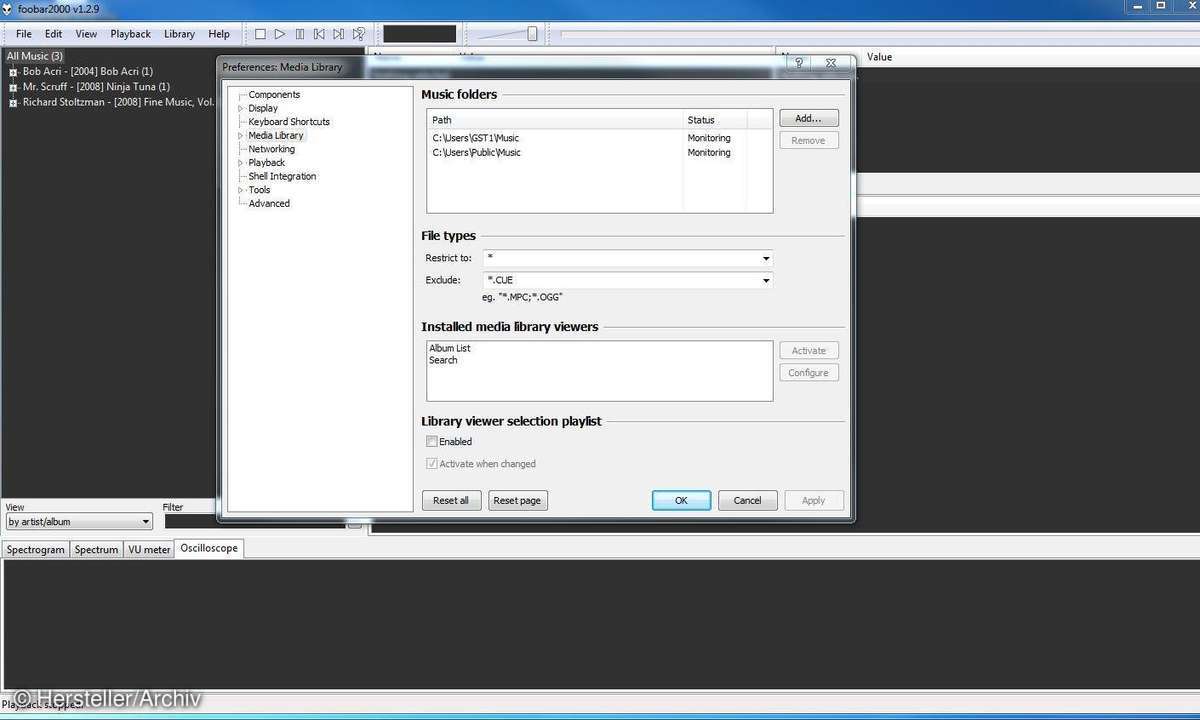Click the Value column header in the main window
1200x720 pixels.
(879, 57)
